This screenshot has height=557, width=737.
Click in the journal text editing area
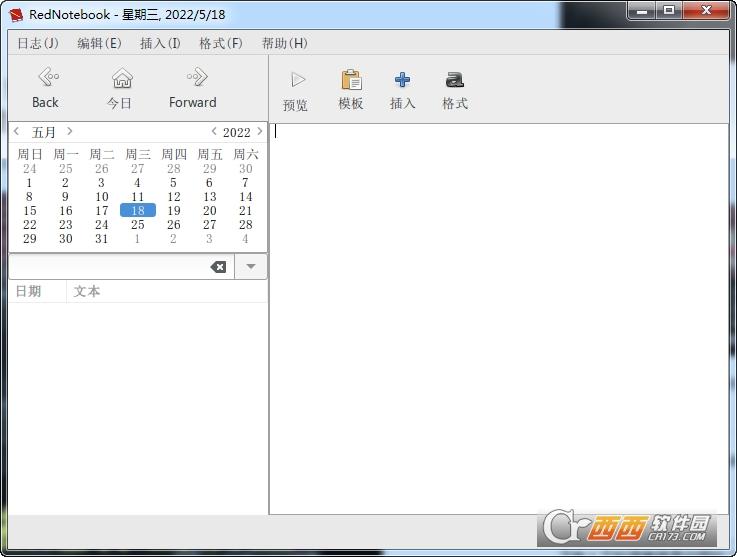coord(499,319)
